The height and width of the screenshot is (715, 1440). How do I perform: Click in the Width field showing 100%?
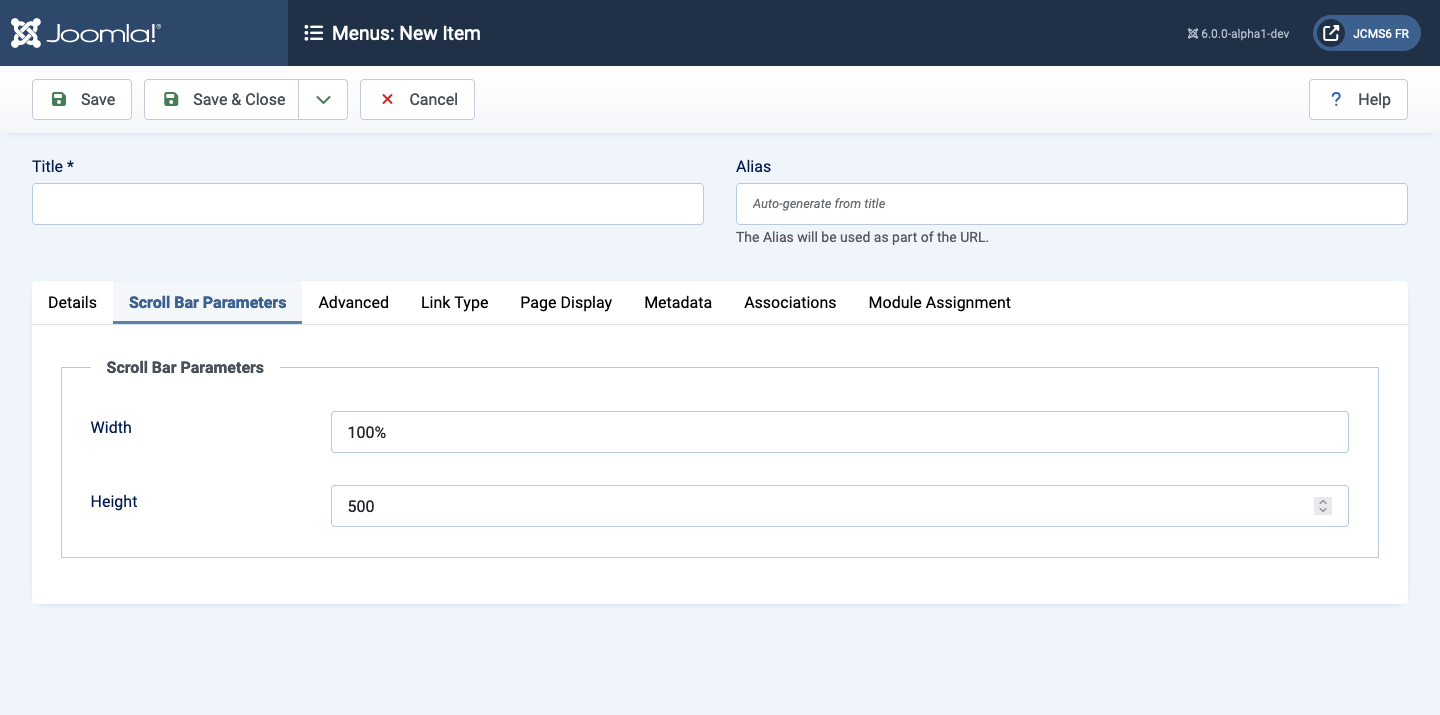click(x=840, y=432)
